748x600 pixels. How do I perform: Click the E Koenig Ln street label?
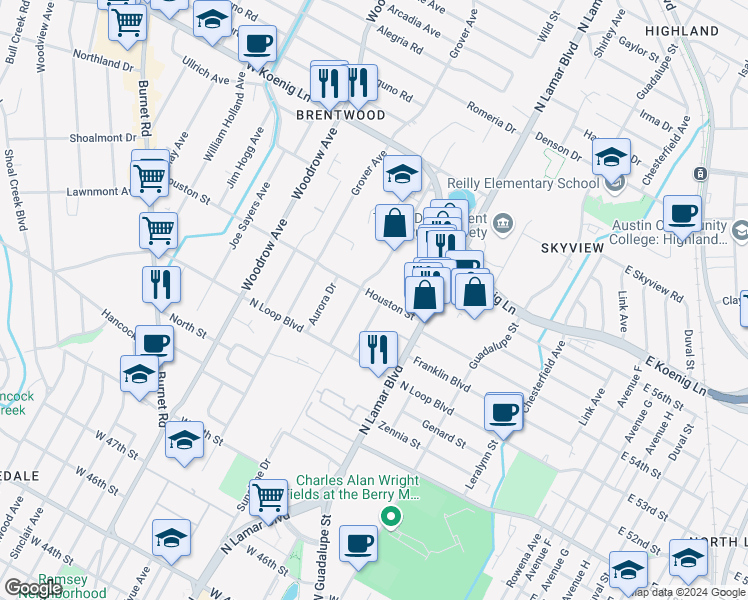[675, 375]
